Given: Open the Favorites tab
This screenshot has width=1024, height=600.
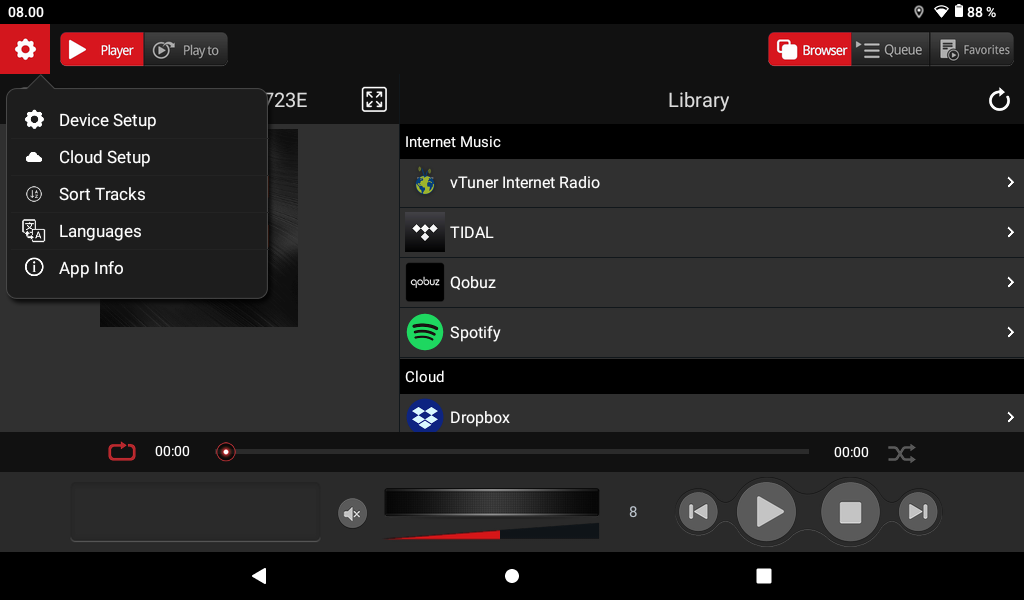Looking at the screenshot, I should point(973,50).
